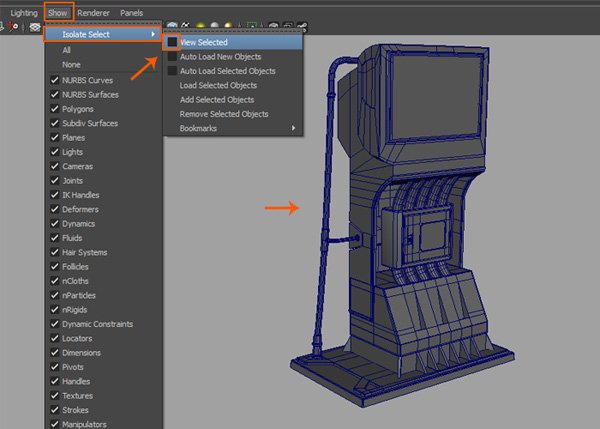Screen dimensions: 600x429
Task: Toggle Fluids display option
Action: (x=54, y=238)
